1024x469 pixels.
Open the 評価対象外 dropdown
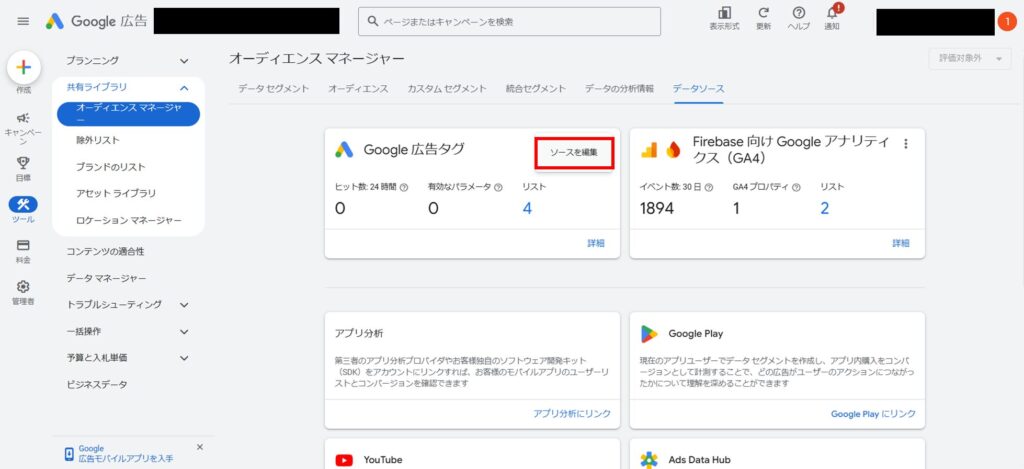pyautogui.click(x=970, y=59)
